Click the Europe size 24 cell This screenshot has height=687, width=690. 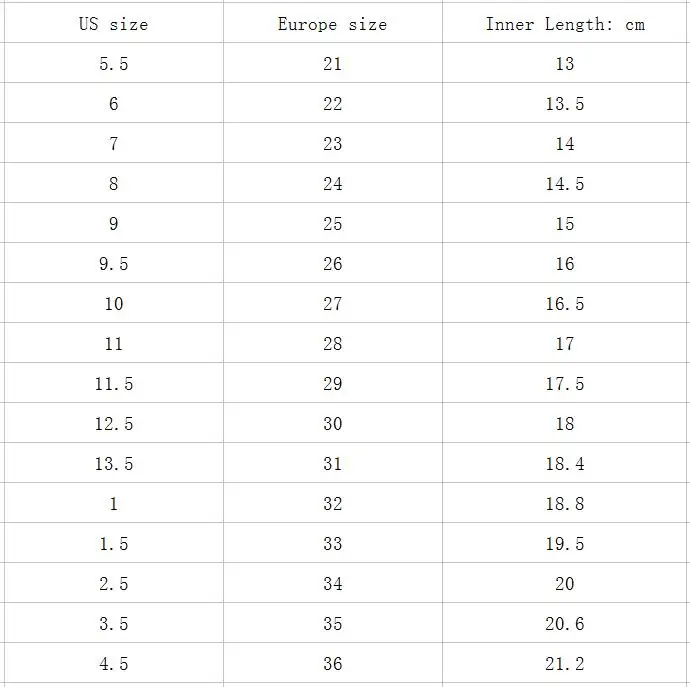pyautogui.click(x=333, y=183)
